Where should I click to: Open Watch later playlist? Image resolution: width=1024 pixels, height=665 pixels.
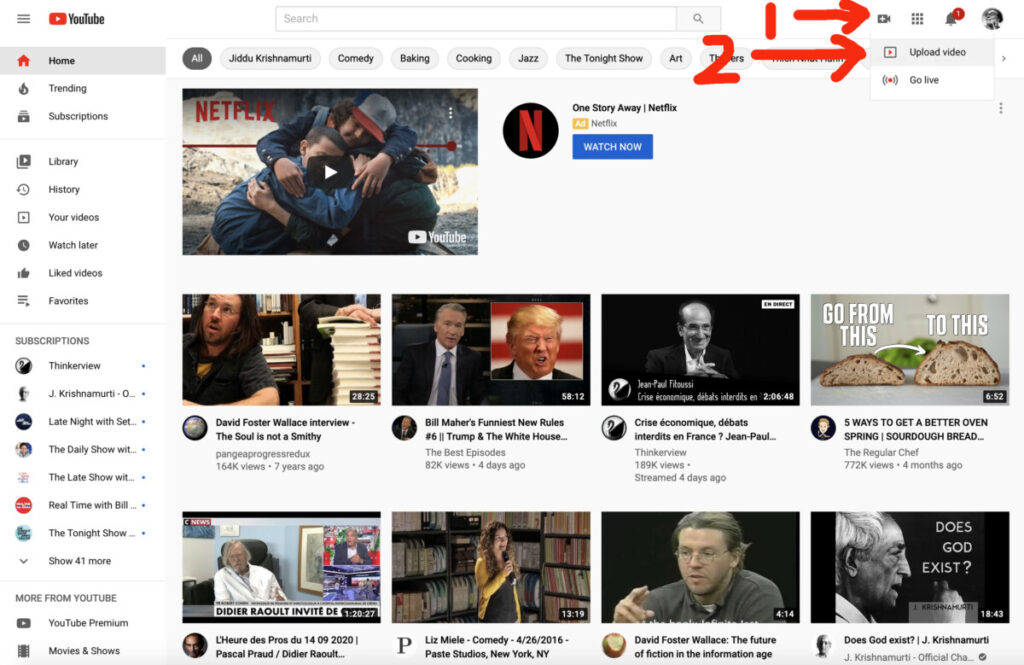[83, 245]
